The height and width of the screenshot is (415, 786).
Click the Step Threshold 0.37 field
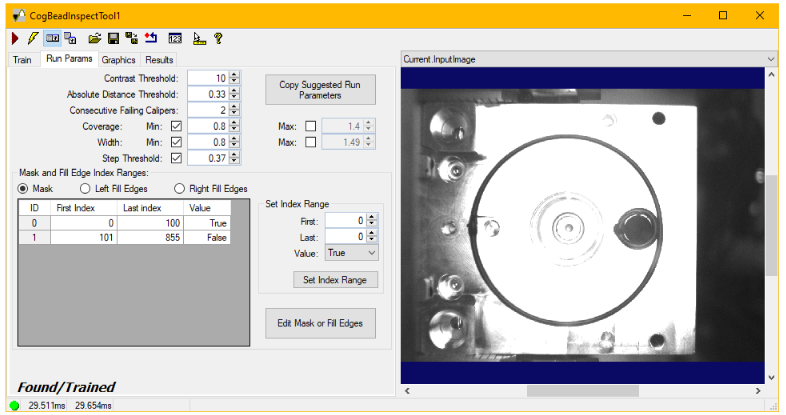(208, 158)
